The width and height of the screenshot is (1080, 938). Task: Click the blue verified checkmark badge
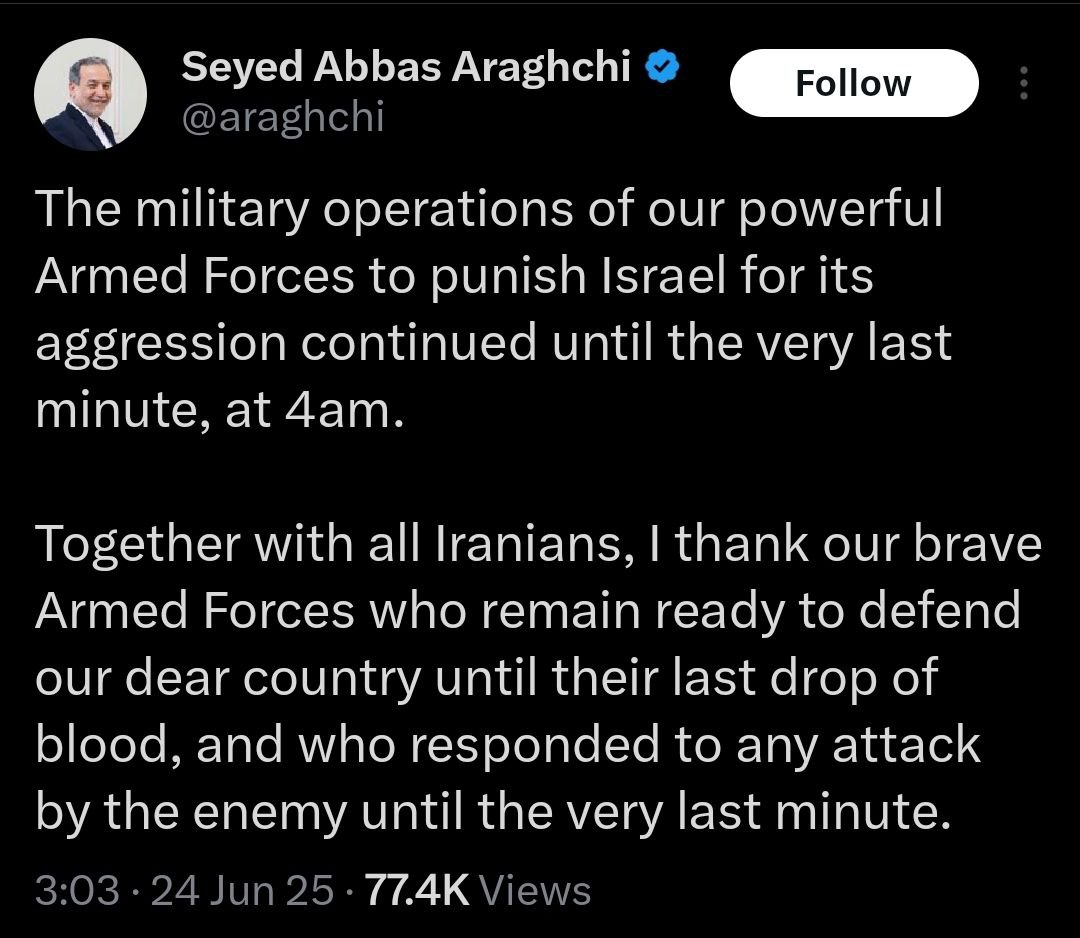coord(662,68)
